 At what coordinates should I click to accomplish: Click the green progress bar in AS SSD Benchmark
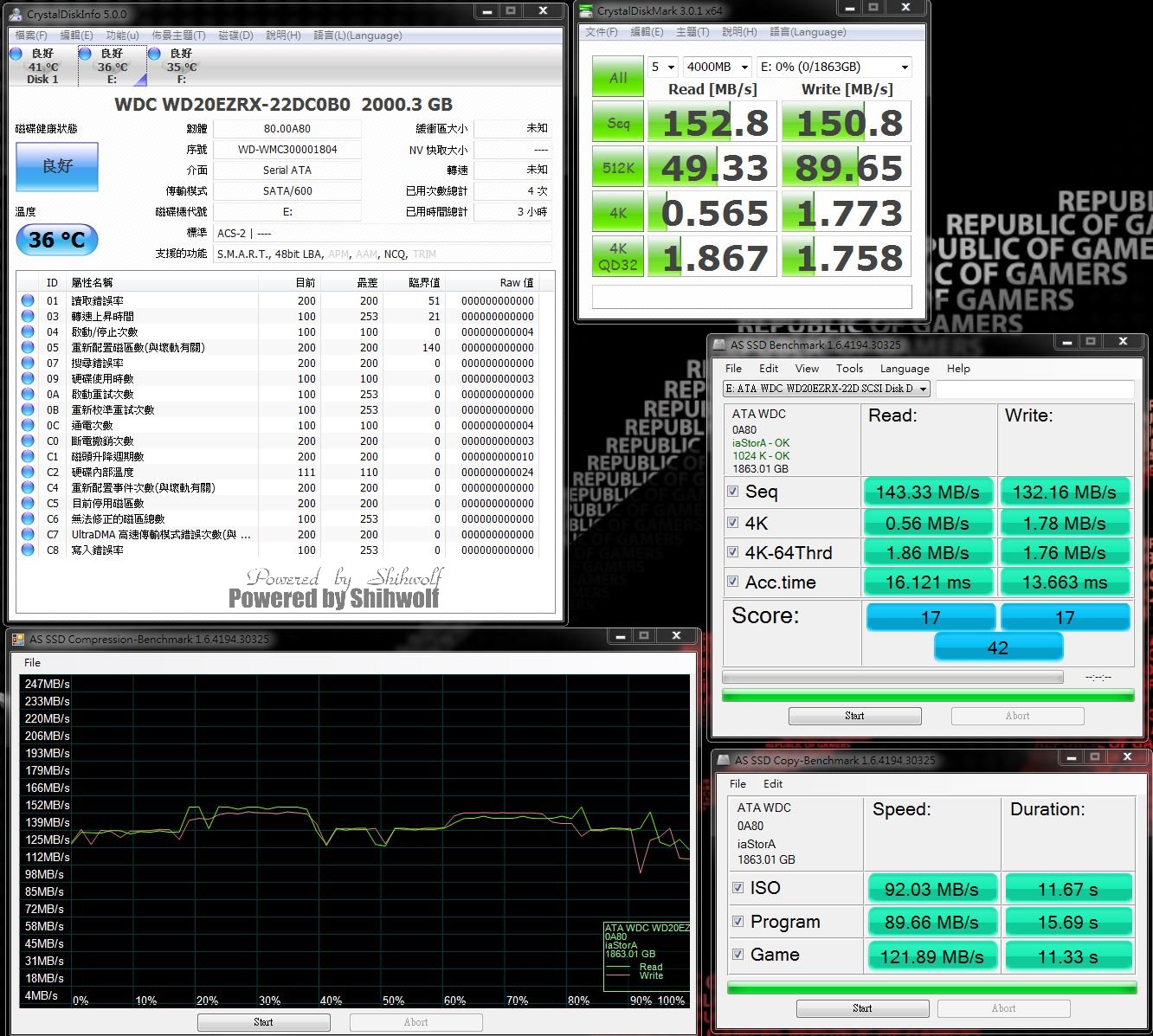[x=927, y=695]
